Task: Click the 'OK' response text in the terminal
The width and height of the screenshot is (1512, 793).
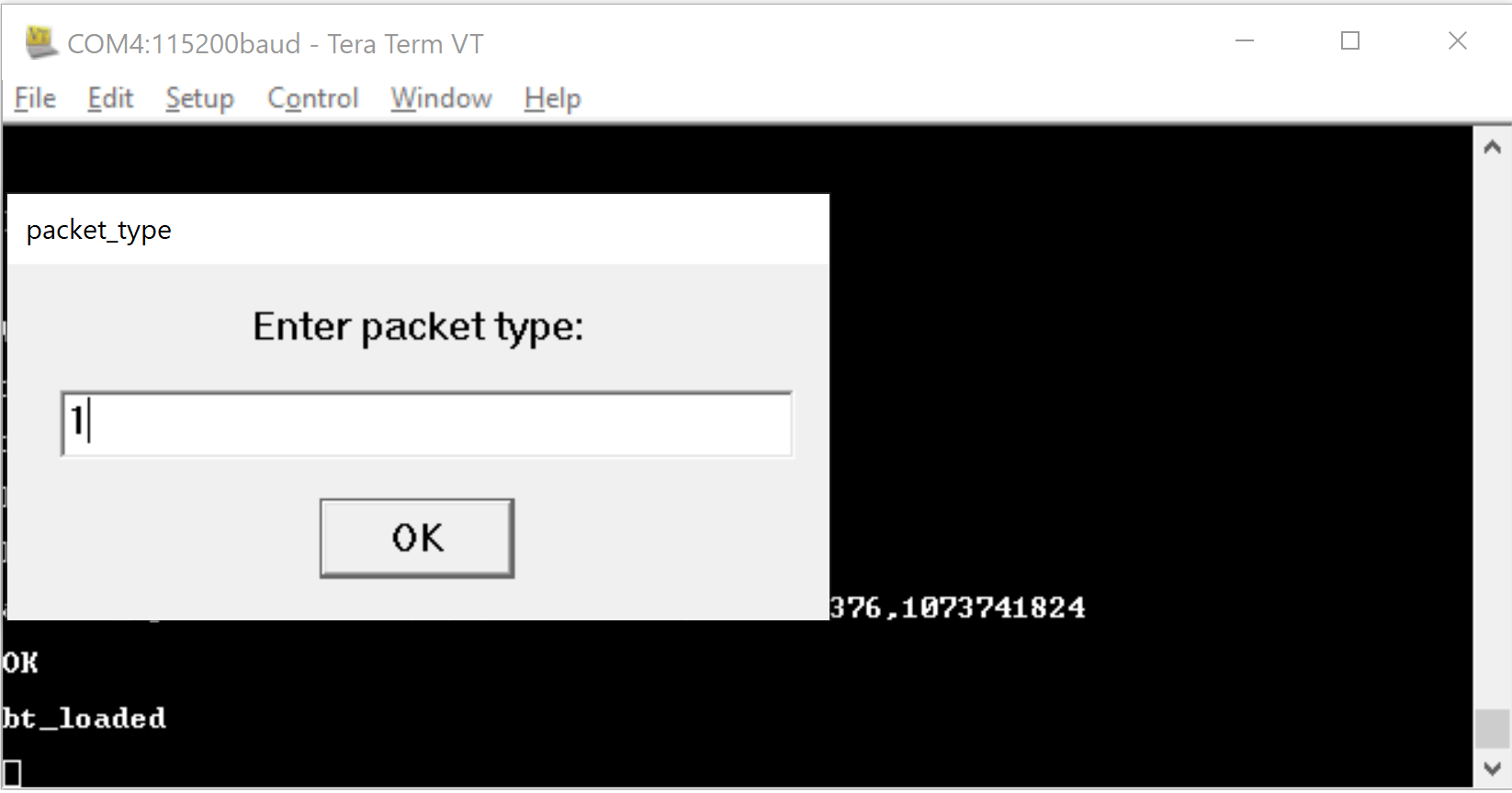Action: click(x=20, y=662)
